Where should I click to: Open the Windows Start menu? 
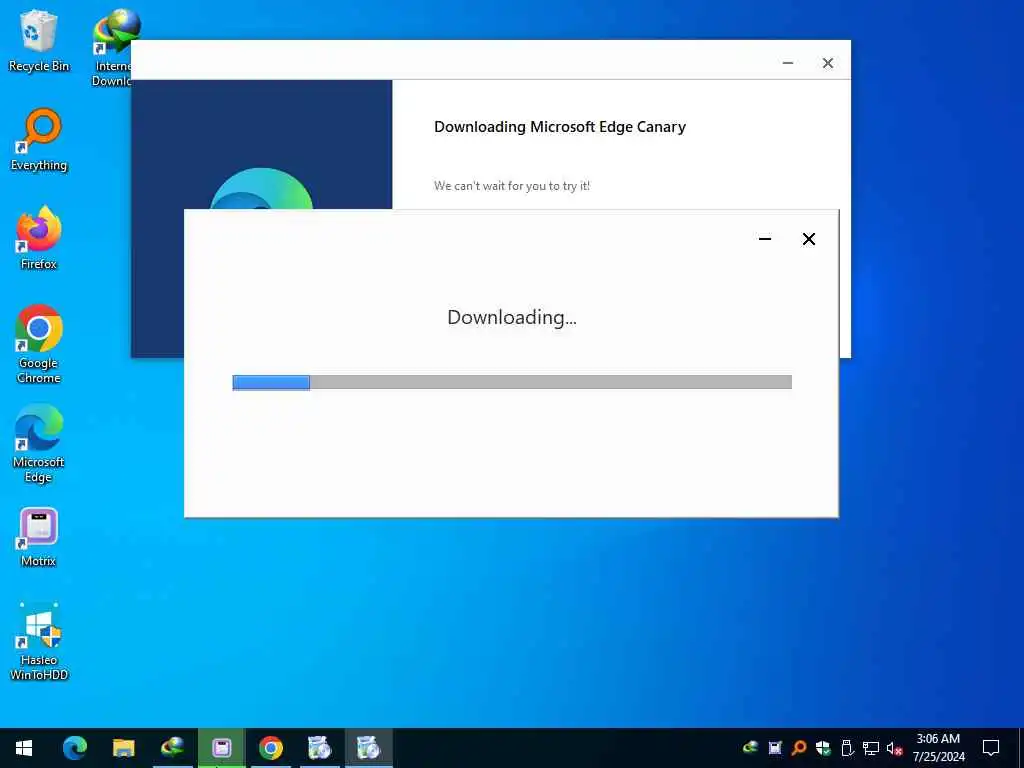click(x=24, y=748)
